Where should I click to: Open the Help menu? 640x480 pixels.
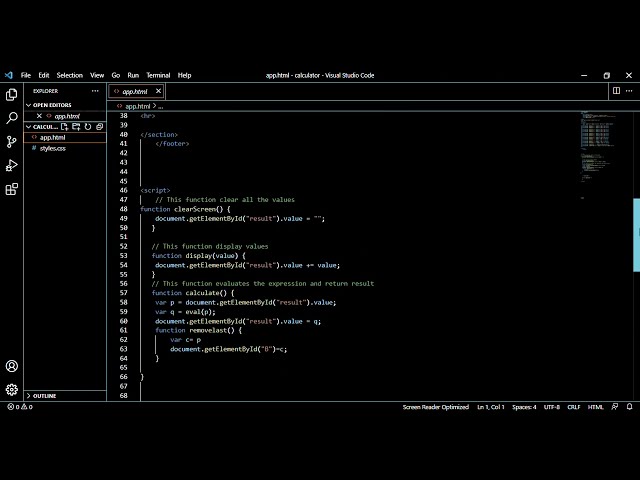(x=184, y=75)
